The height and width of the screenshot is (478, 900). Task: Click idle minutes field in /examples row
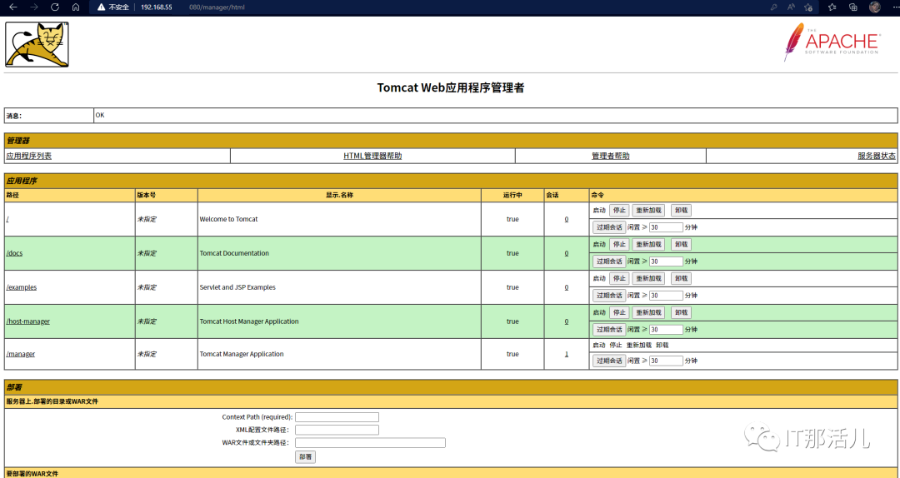[x=666, y=295]
